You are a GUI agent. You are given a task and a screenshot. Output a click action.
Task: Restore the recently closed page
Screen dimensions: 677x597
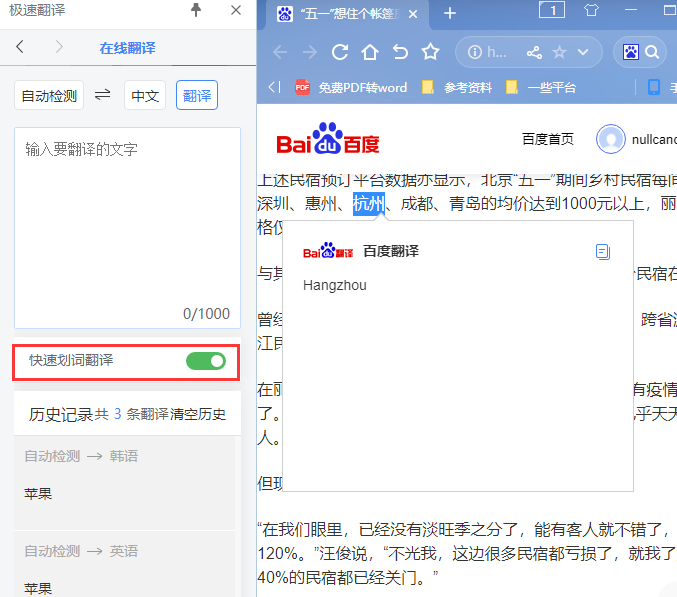[x=400, y=52]
